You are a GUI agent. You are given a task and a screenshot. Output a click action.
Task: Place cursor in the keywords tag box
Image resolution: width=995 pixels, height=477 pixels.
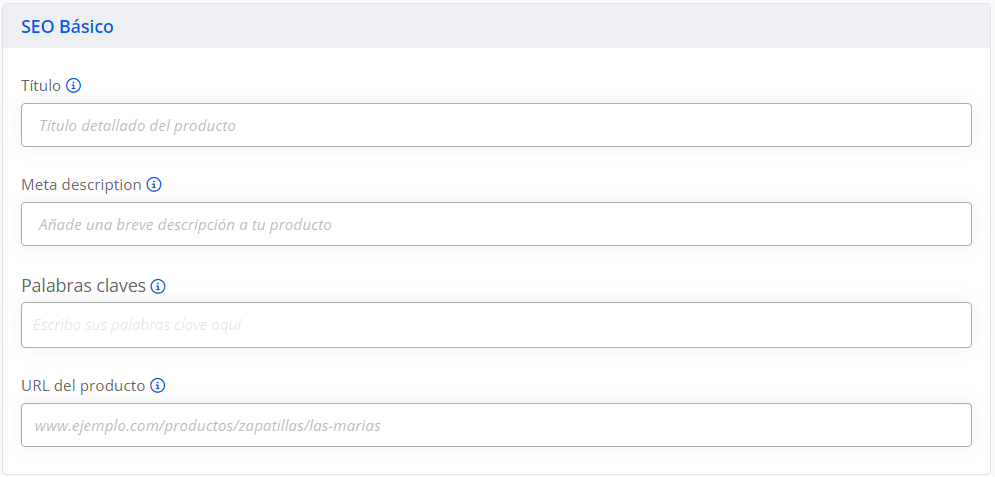496,325
